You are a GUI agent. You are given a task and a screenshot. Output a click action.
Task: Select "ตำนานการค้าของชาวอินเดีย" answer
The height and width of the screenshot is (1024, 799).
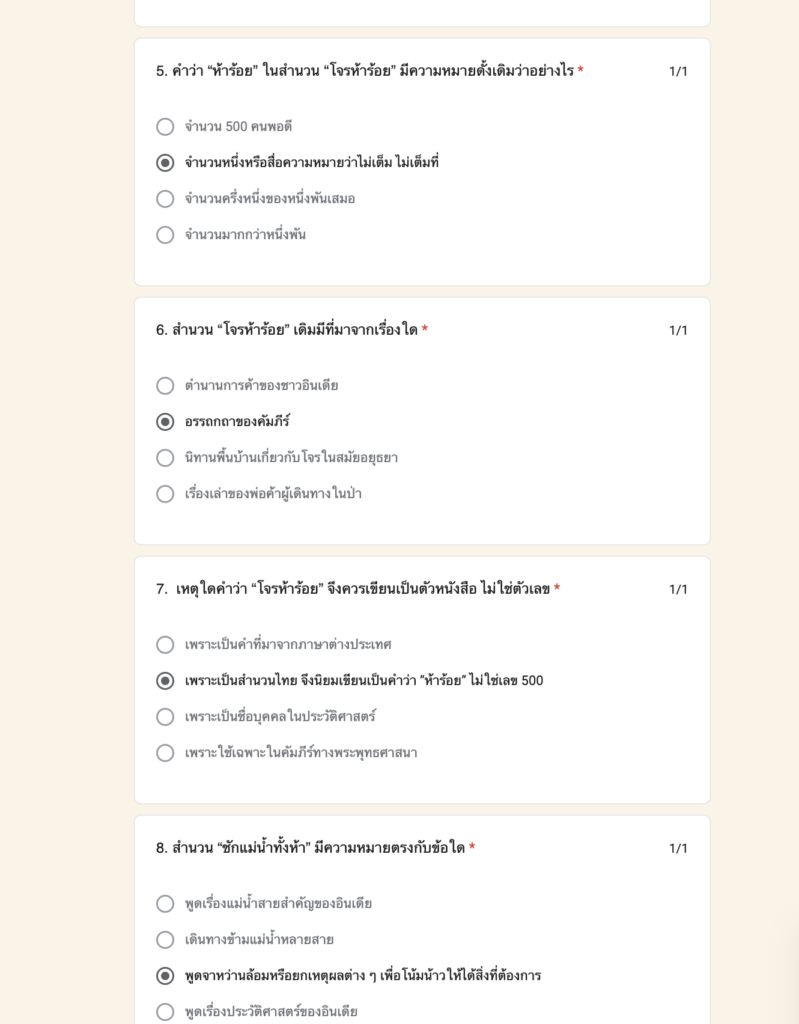(x=165, y=386)
